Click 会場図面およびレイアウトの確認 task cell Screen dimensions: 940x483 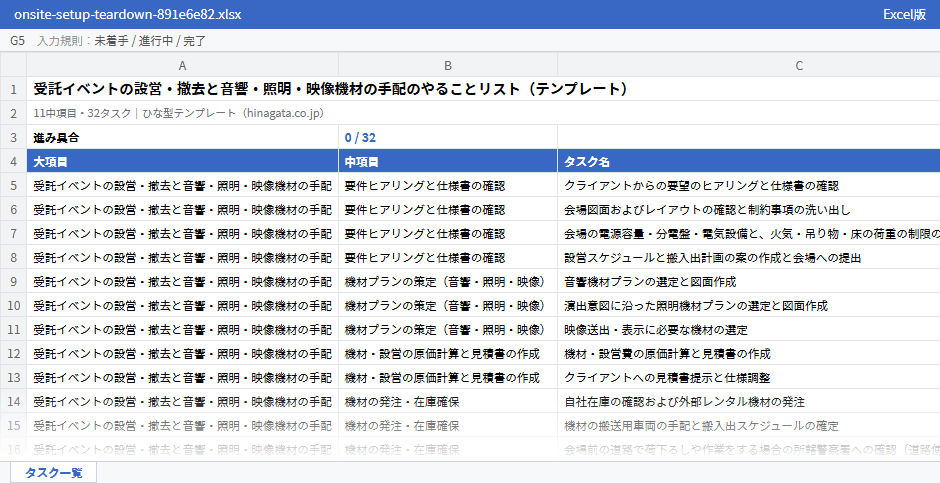tap(749, 210)
